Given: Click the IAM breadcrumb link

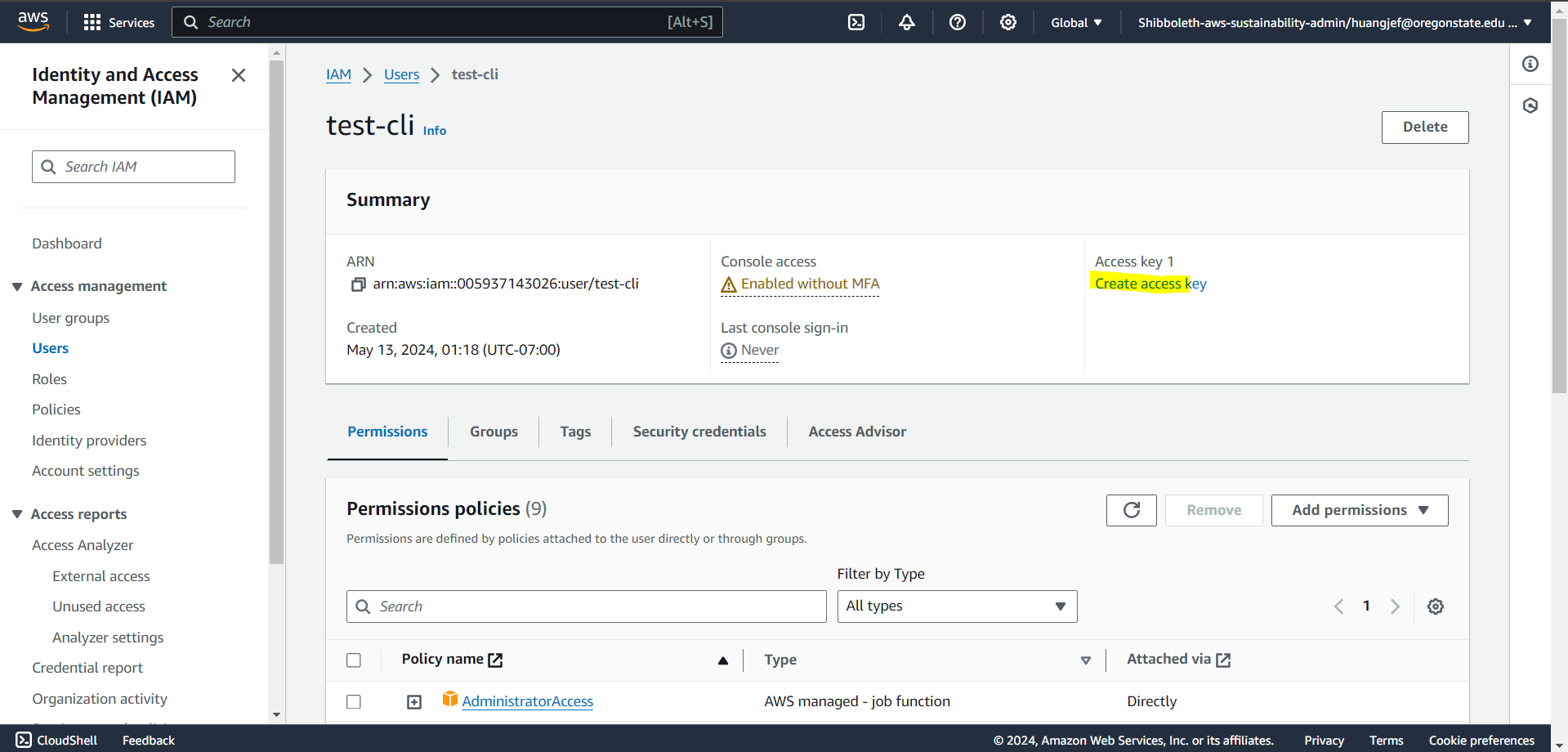Looking at the screenshot, I should click(338, 74).
